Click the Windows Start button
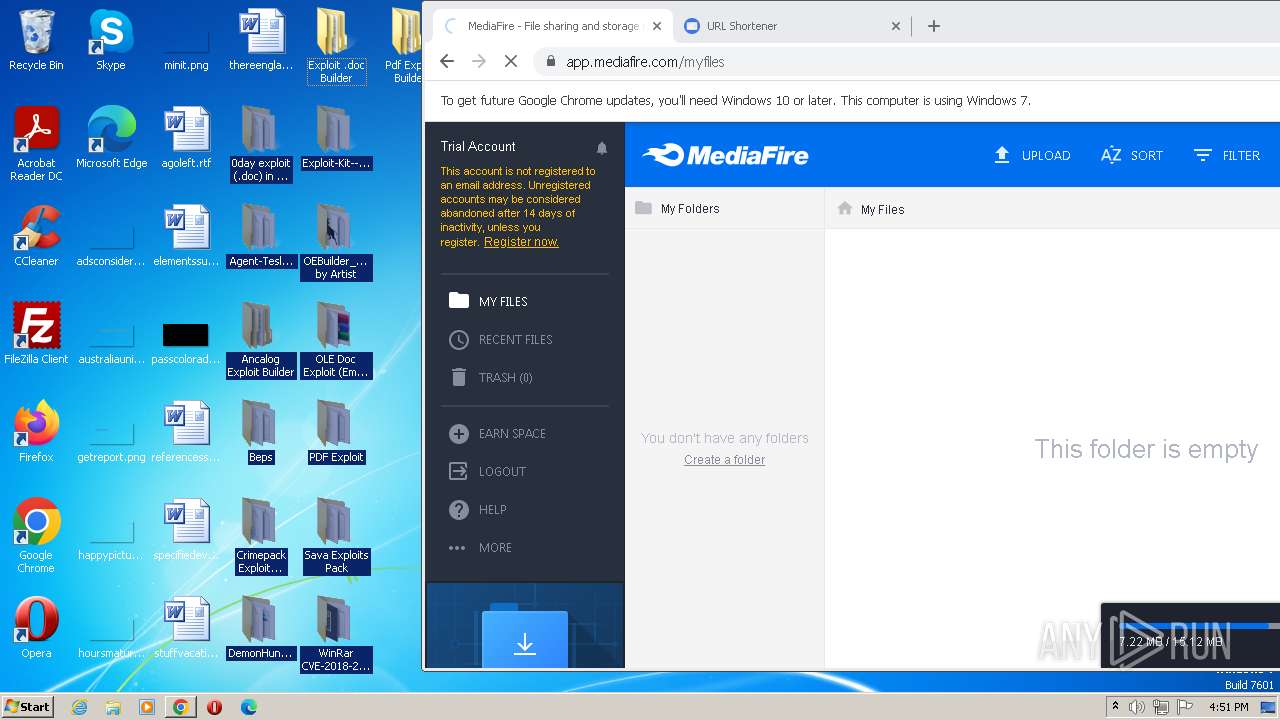 pos(28,706)
